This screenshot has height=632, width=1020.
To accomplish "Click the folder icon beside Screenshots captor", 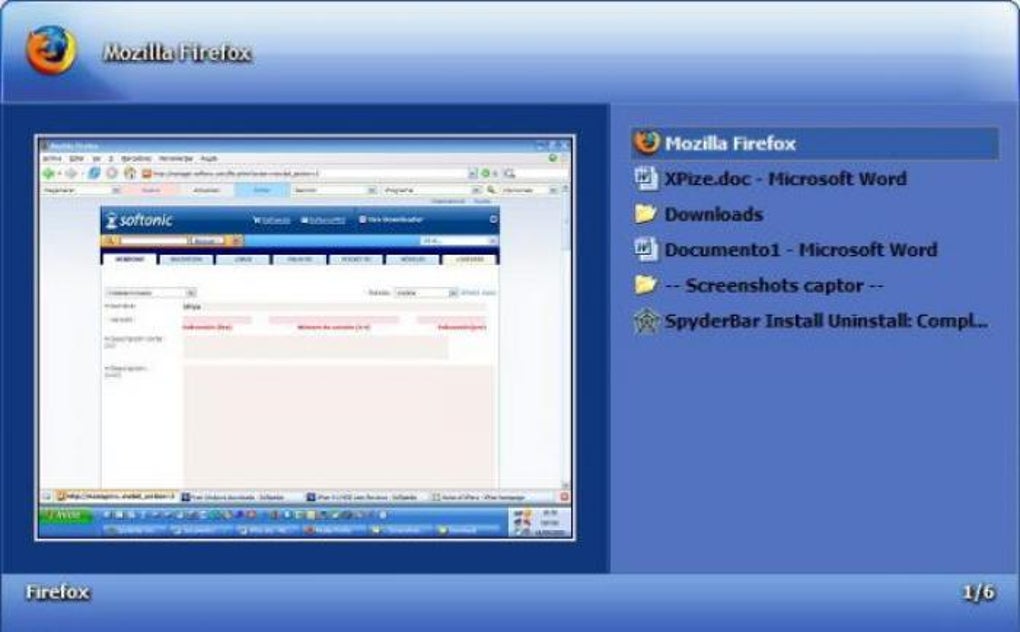I will (645, 284).
